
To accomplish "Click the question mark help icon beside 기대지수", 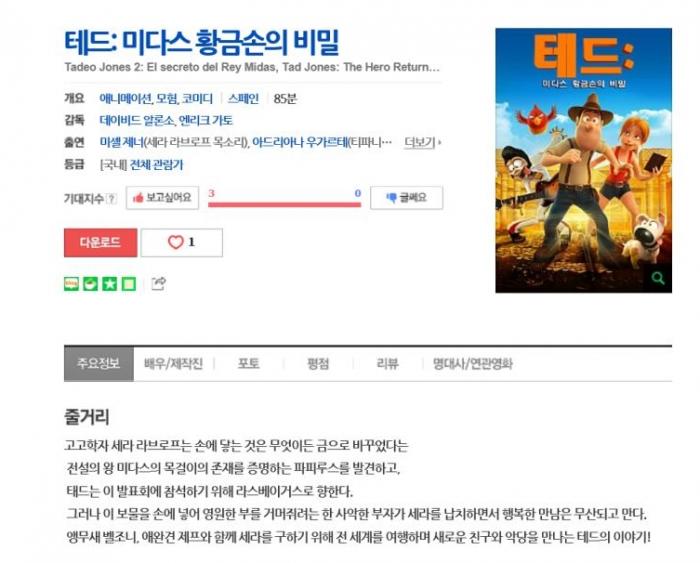I will pyautogui.click(x=112, y=199).
